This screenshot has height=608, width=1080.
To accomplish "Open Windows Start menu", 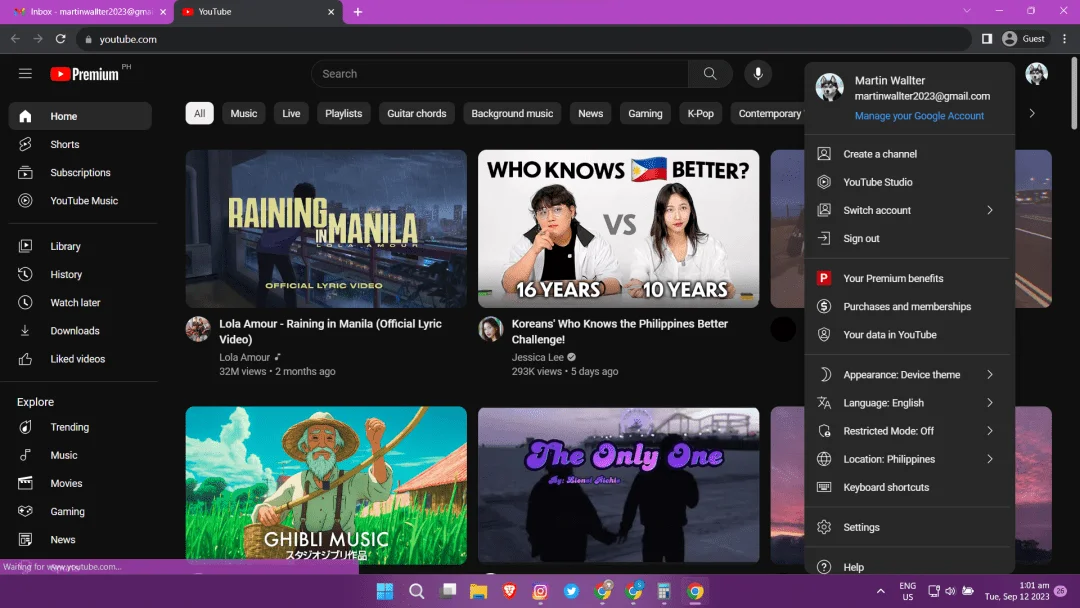I will pyautogui.click(x=384, y=591).
